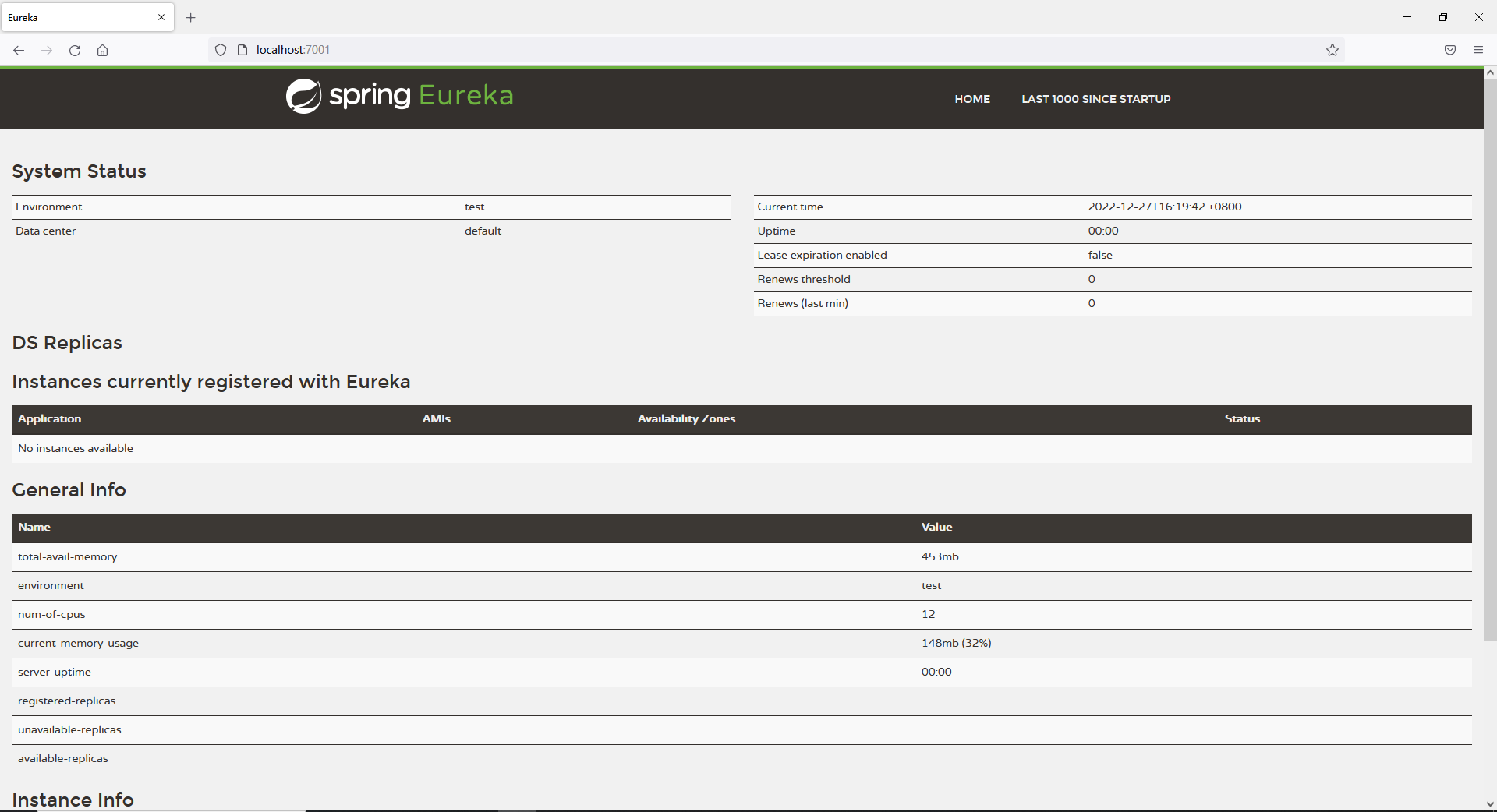
Task: Select the 'No instances available' row
Action: [741, 448]
